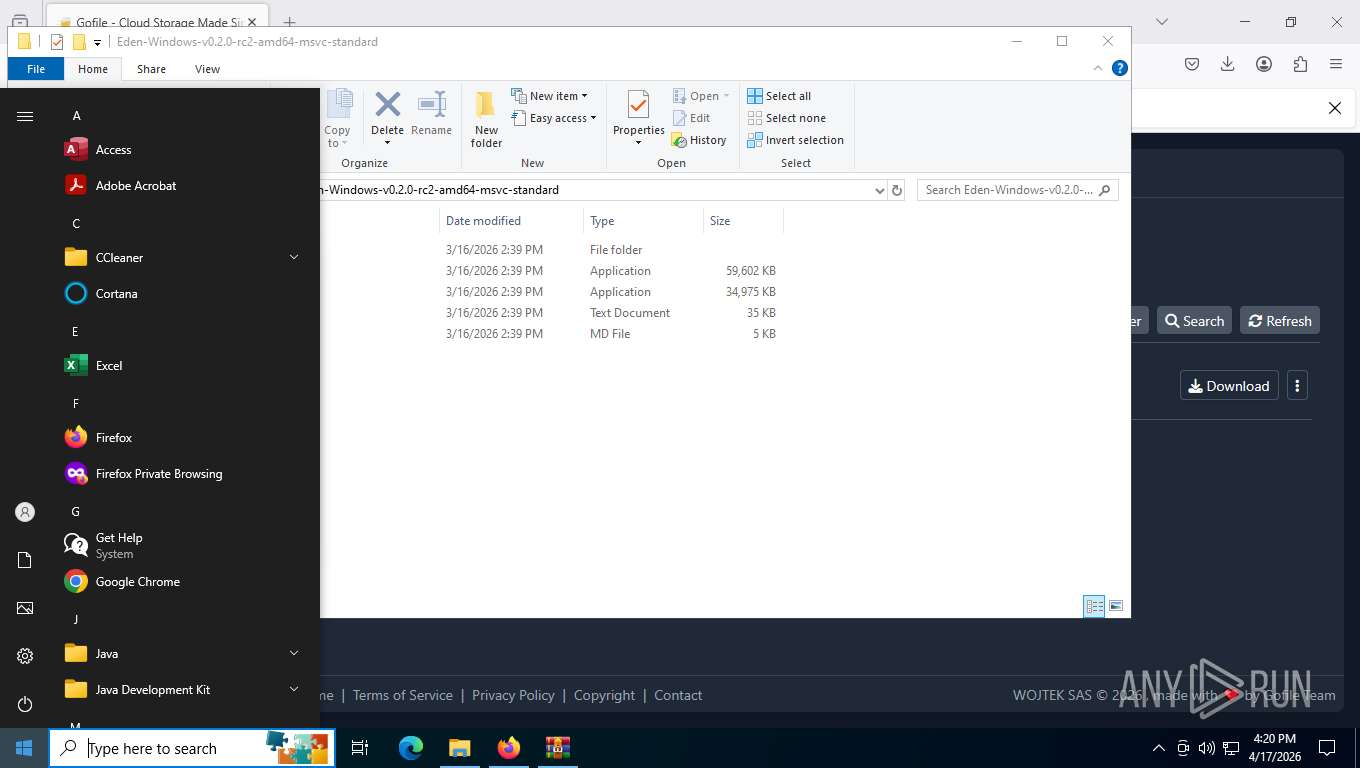Open Firefox Private Browsing entry

tap(180, 474)
